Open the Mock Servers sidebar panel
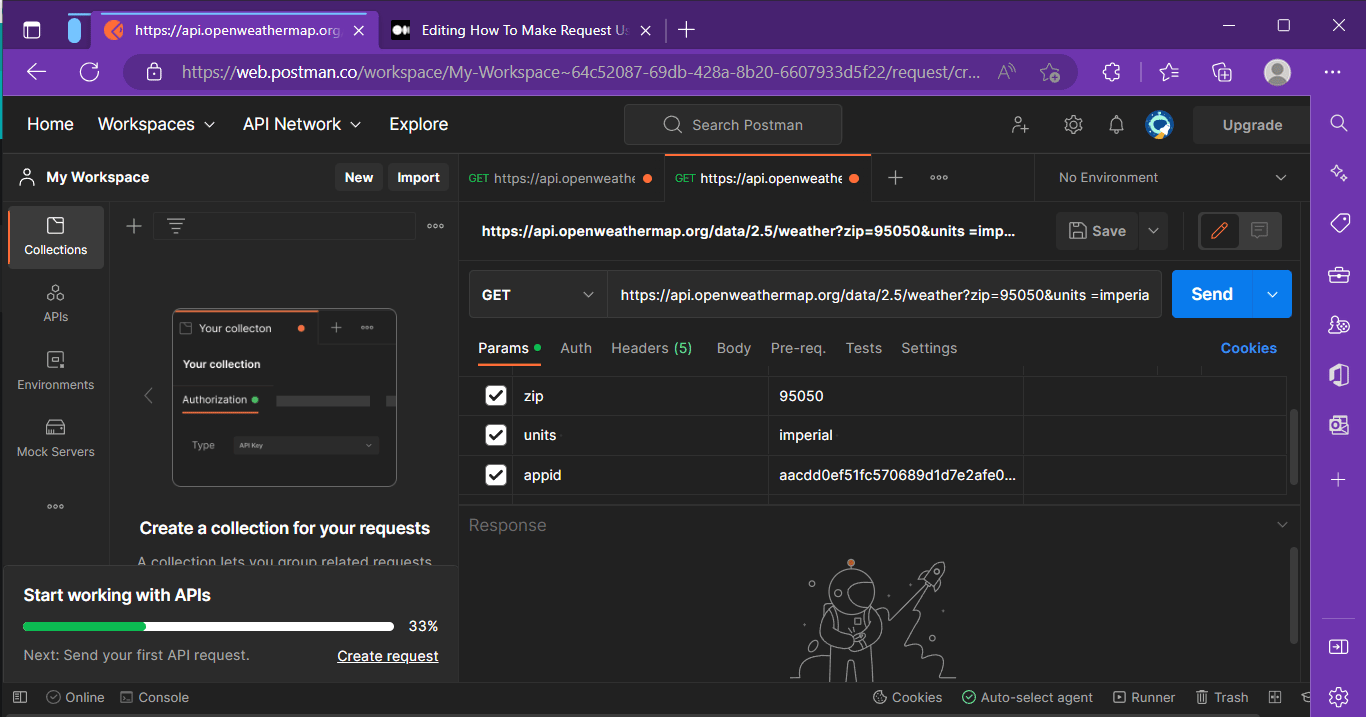Screen dimensions: 1366x717 [56, 438]
